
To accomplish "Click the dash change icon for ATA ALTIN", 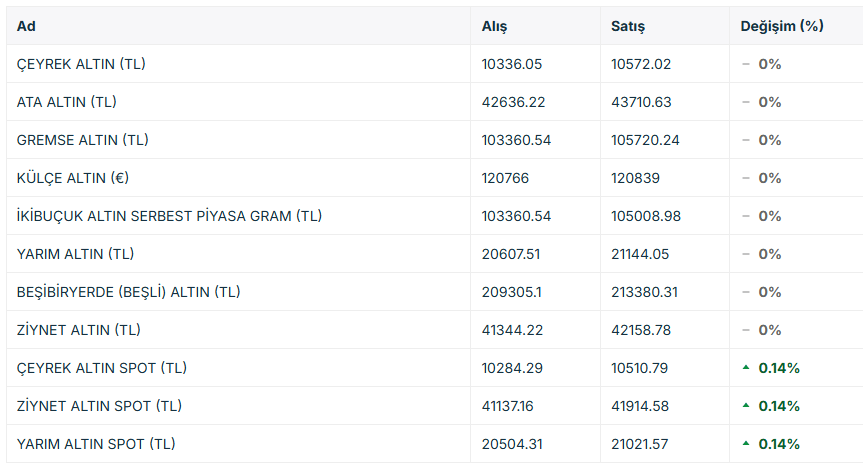I will click(x=746, y=102).
